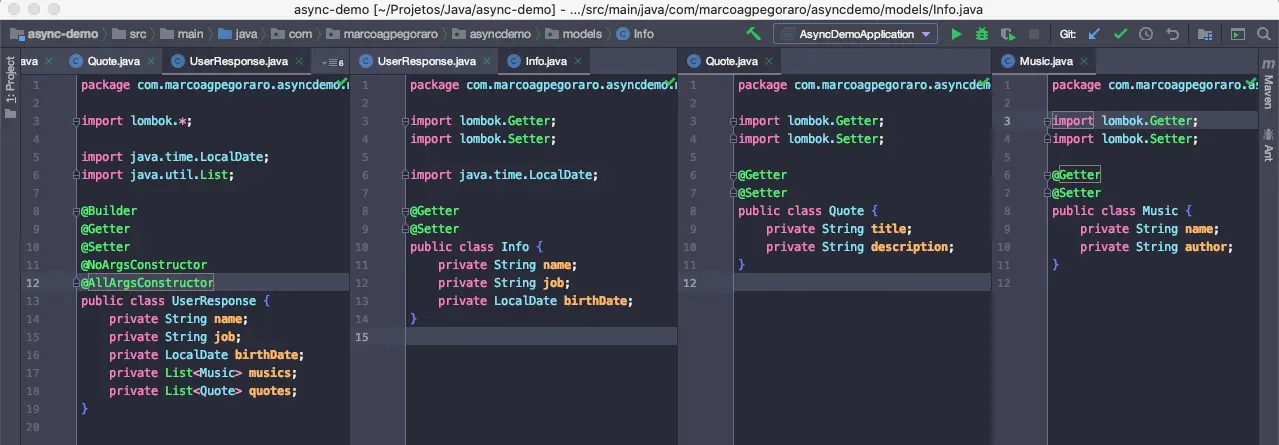Close the Music.java tab with its X

click(x=1084, y=62)
